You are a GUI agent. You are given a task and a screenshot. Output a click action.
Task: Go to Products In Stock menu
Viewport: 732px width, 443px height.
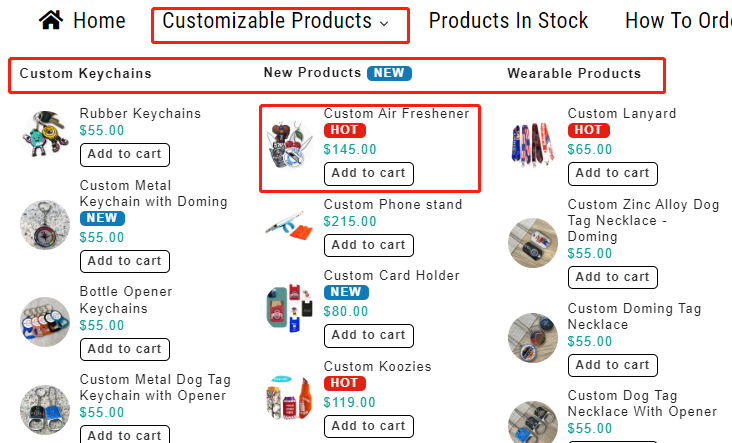coord(508,21)
